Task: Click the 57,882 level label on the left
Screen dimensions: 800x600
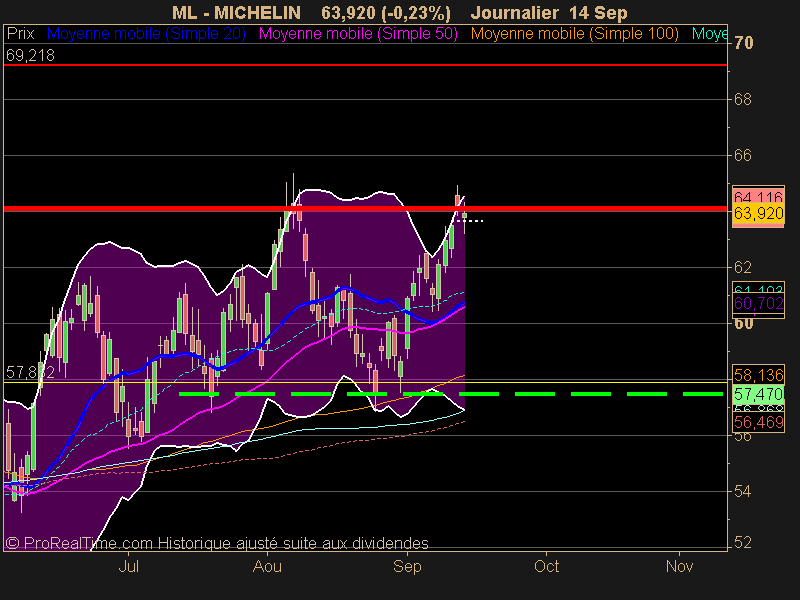Action: coord(30,372)
